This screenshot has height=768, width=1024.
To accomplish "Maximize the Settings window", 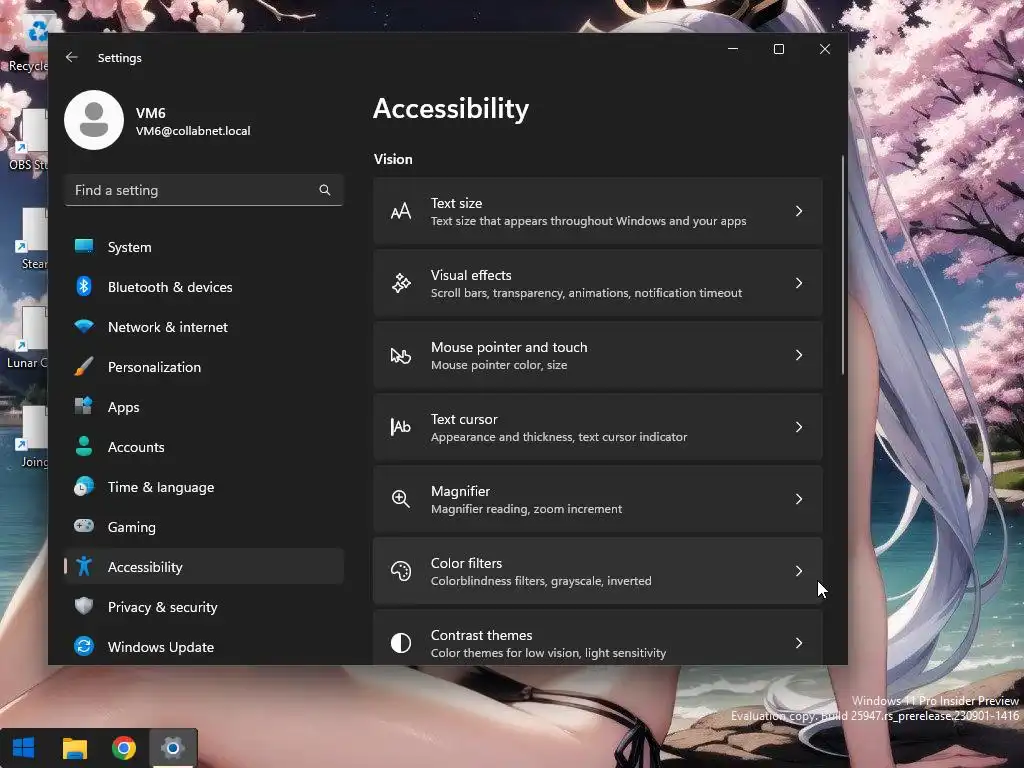I will [x=778, y=49].
